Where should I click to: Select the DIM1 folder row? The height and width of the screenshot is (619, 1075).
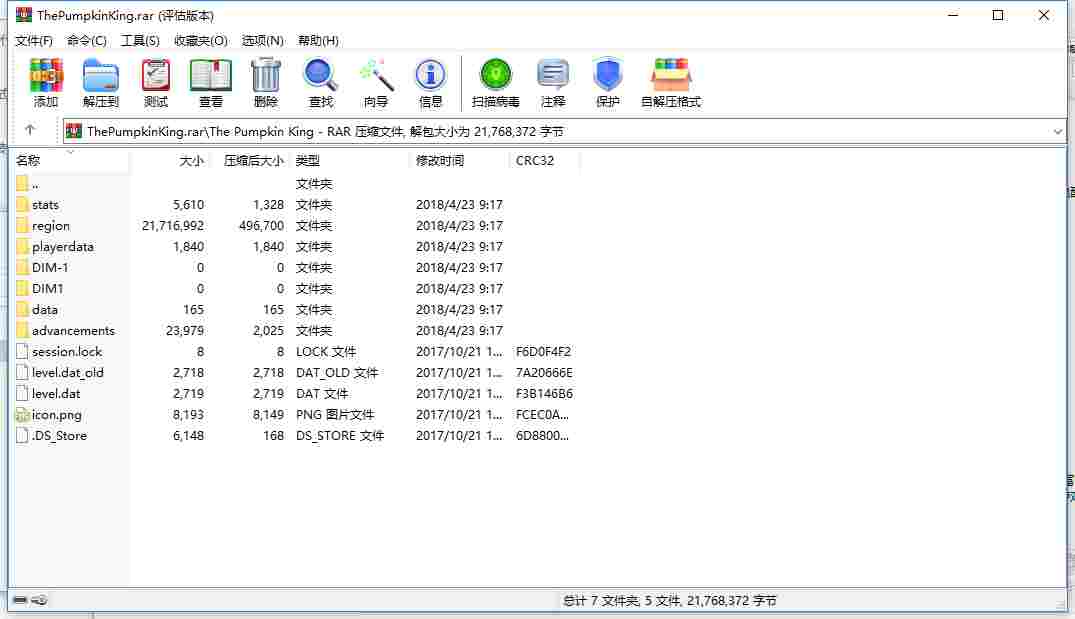tap(295, 289)
